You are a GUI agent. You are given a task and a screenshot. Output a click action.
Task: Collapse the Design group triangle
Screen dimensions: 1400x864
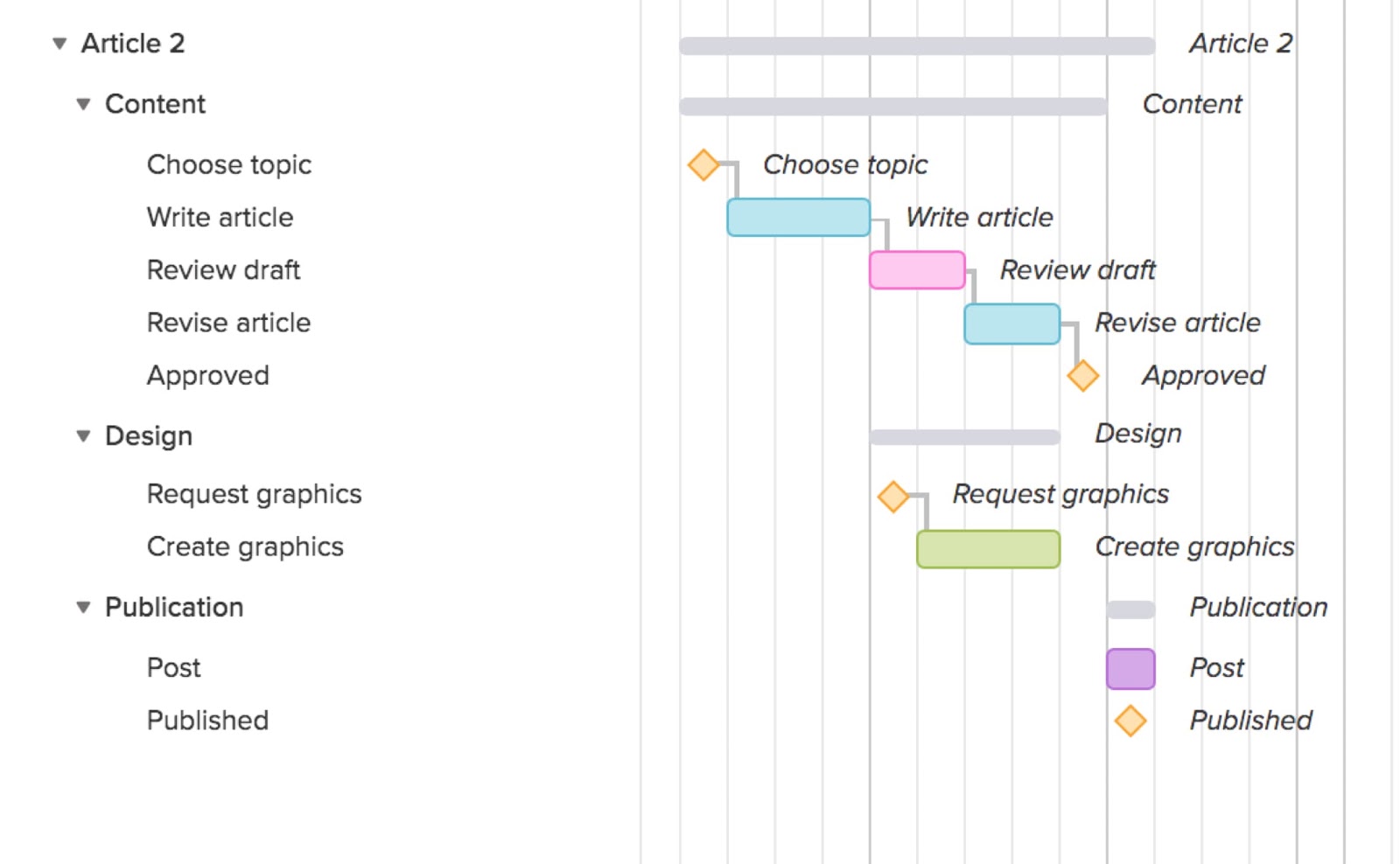[x=83, y=436]
